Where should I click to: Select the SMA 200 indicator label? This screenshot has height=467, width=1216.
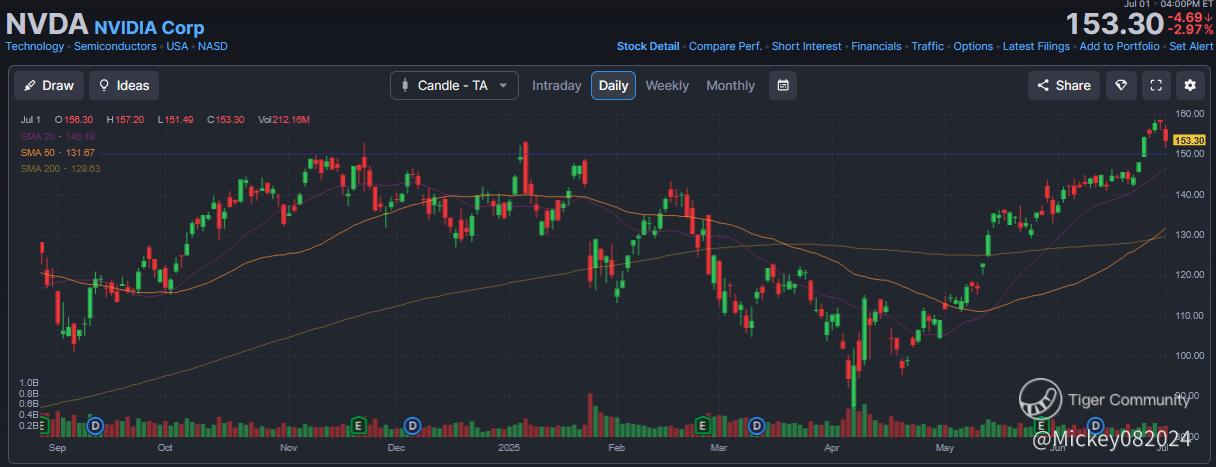click(x=61, y=168)
